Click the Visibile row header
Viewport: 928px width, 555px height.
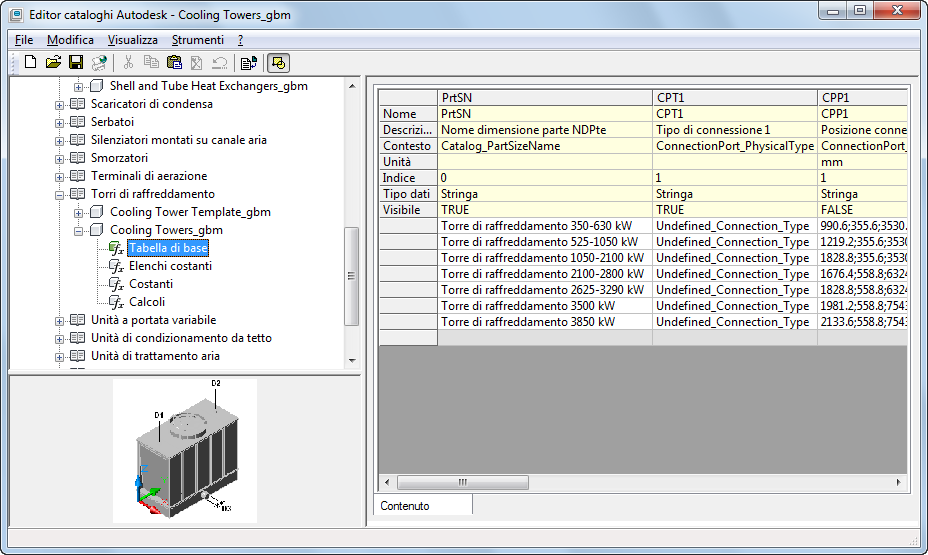[x=408, y=210]
